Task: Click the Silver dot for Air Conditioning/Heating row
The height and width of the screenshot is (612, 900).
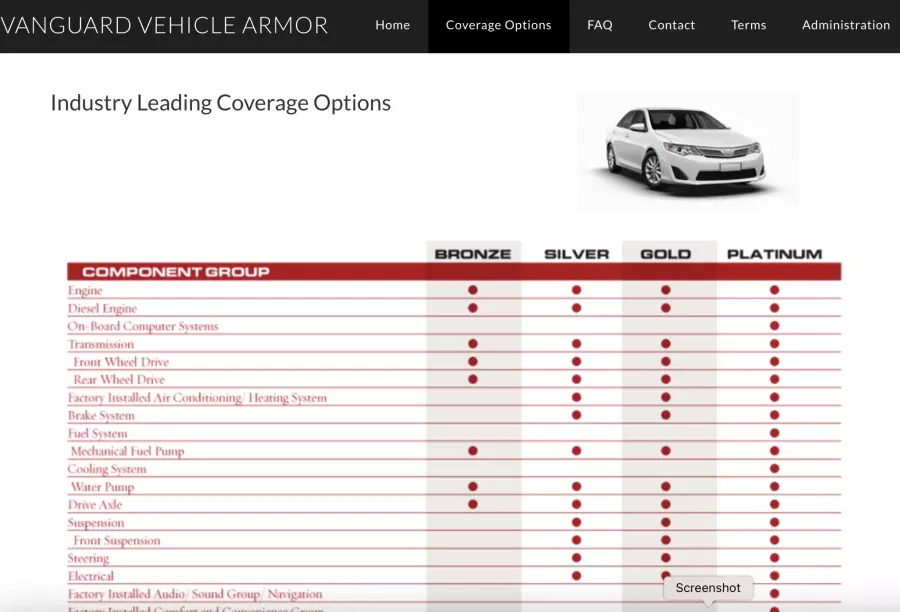Action: (x=576, y=397)
